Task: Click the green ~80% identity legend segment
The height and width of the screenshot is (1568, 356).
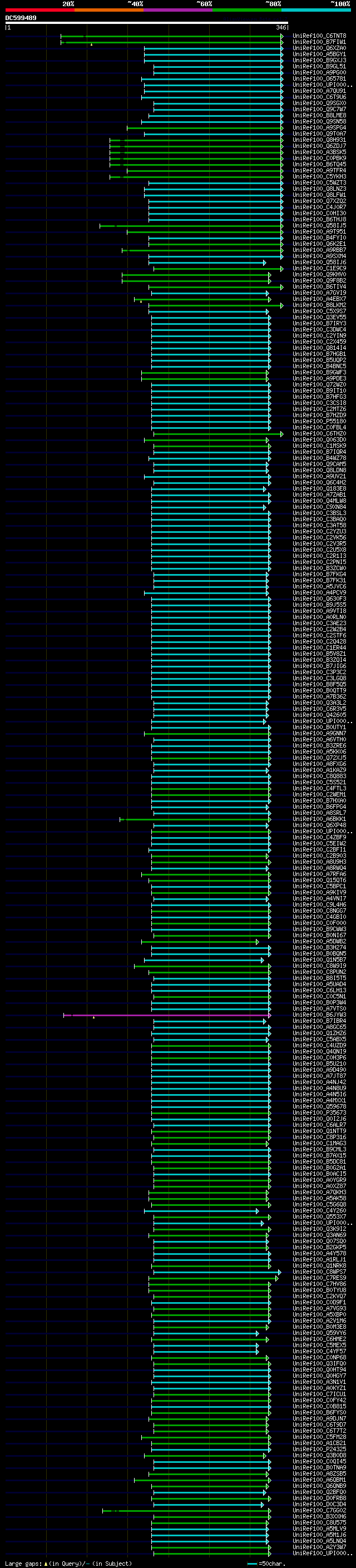Action: pos(246,10)
